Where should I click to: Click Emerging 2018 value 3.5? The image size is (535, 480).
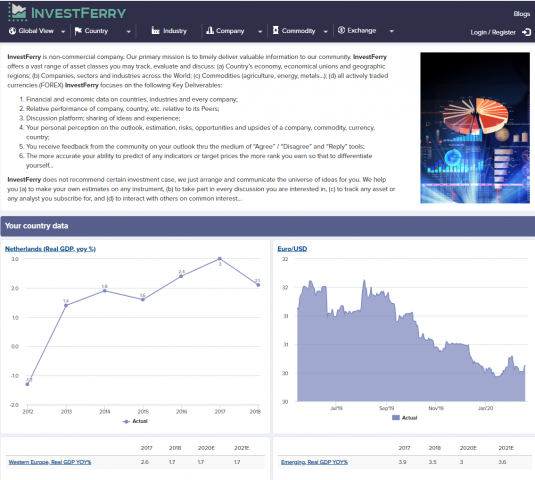point(433,462)
